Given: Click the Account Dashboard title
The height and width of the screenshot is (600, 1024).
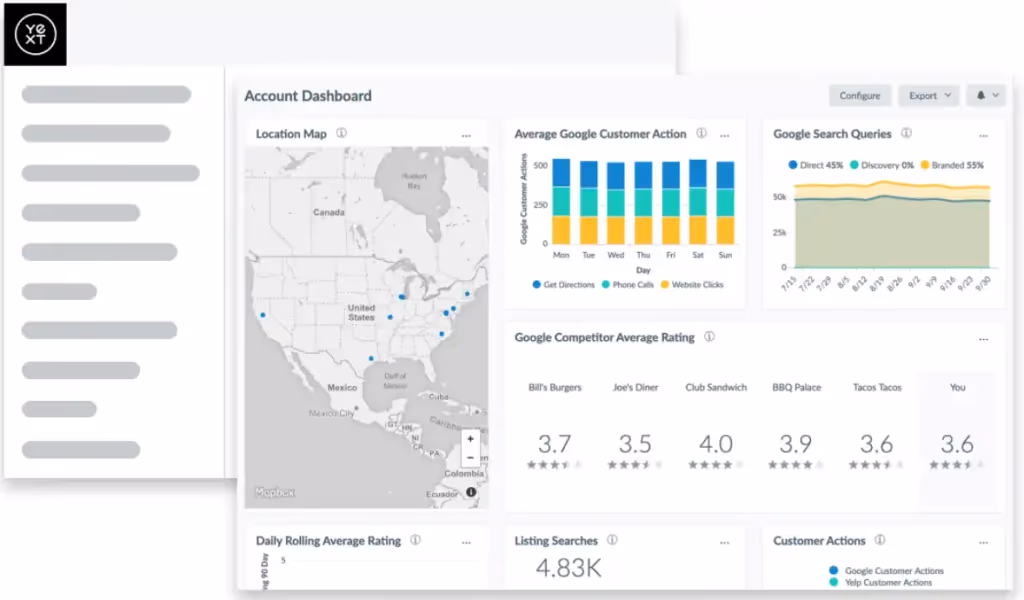Looking at the screenshot, I should (x=308, y=96).
